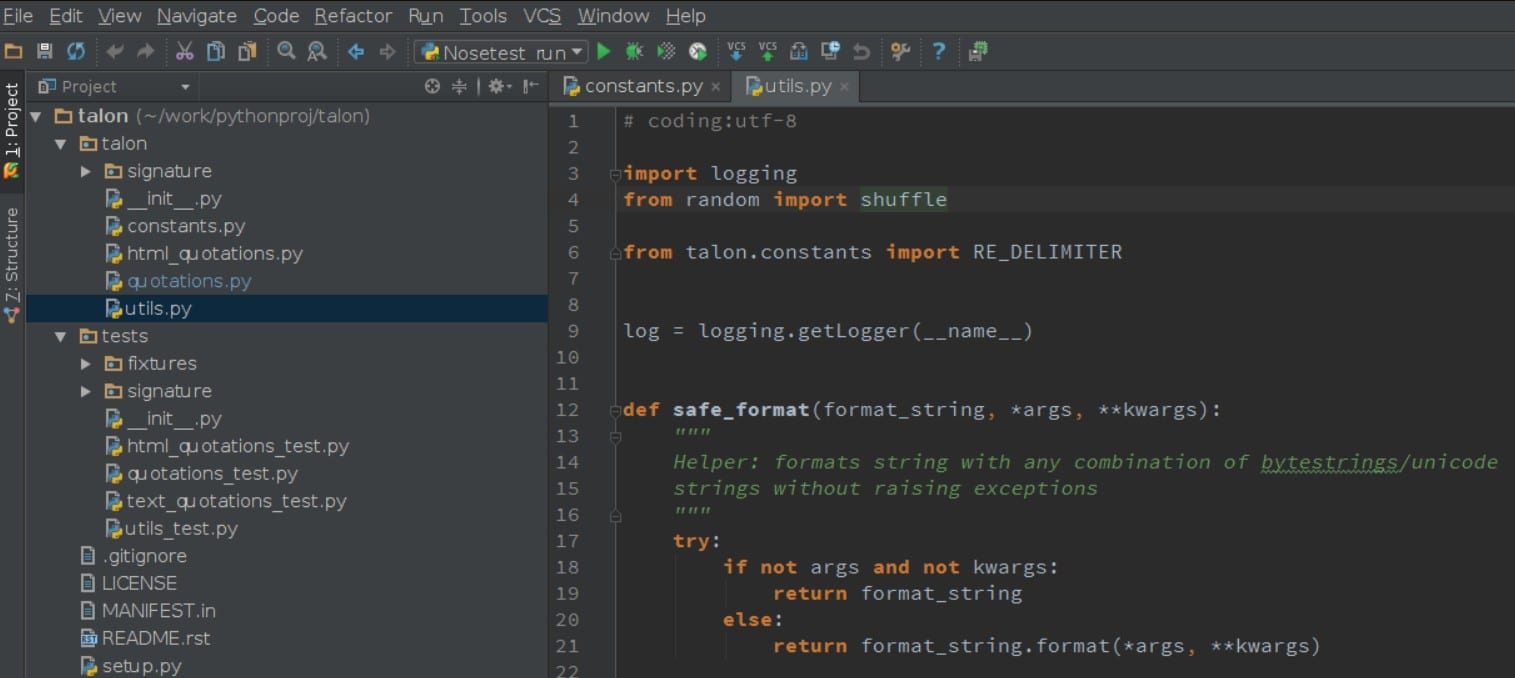Start debugging with the Debug icon
This screenshot has width=1515, height=678.
(x=633, y=51)
